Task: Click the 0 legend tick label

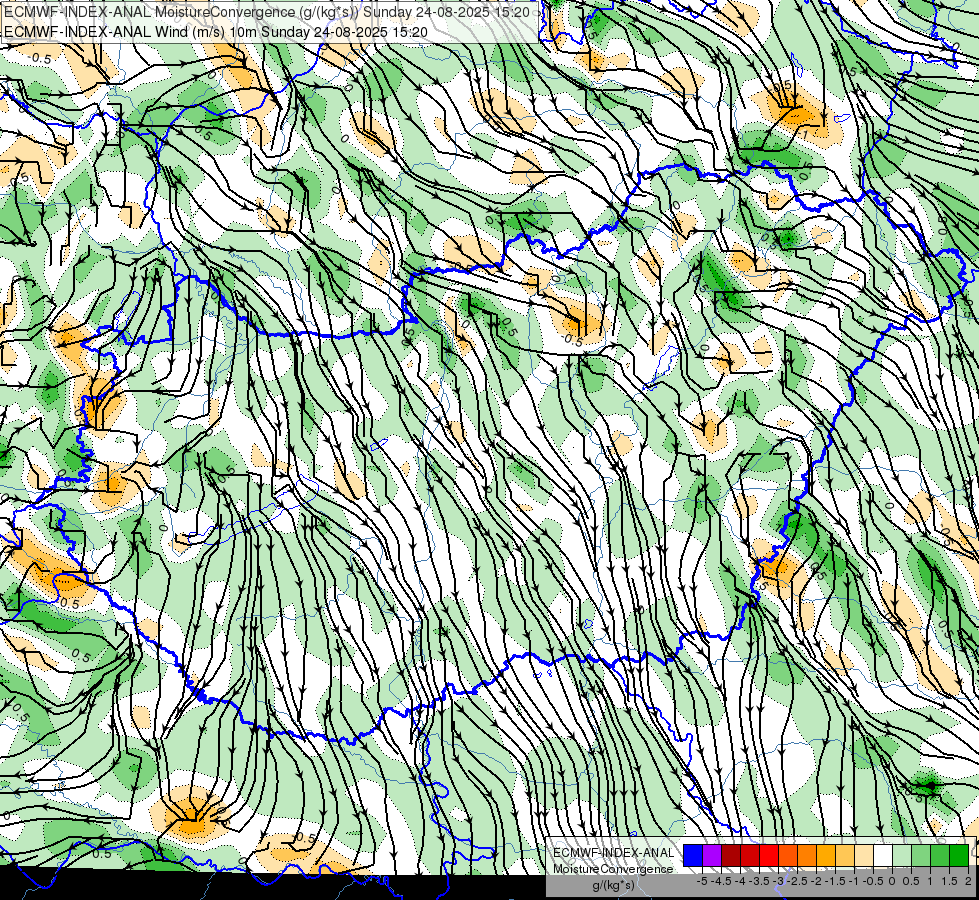Action: [x=892, y=881]
